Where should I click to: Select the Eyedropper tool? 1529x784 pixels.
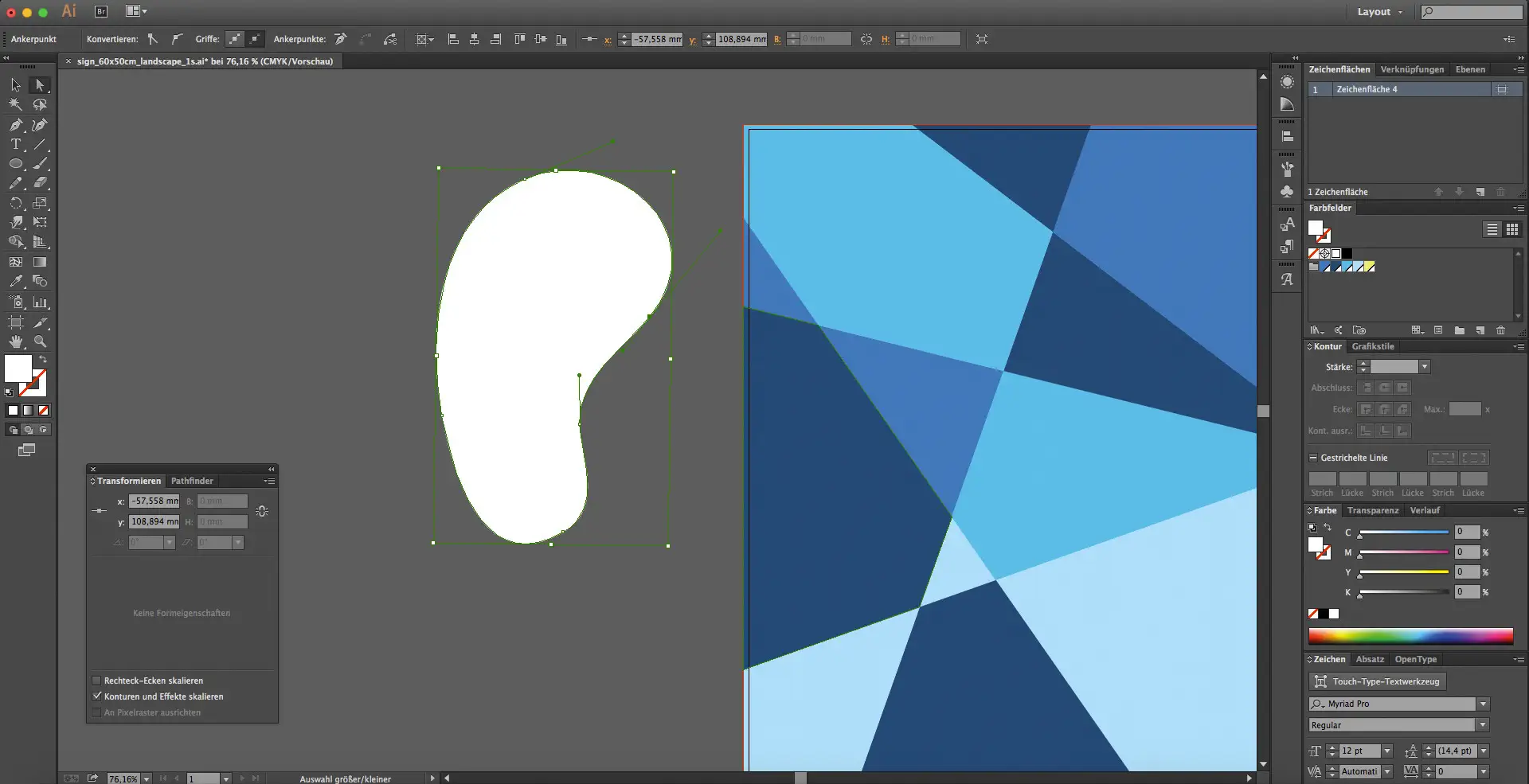click(x=16, y=282)
